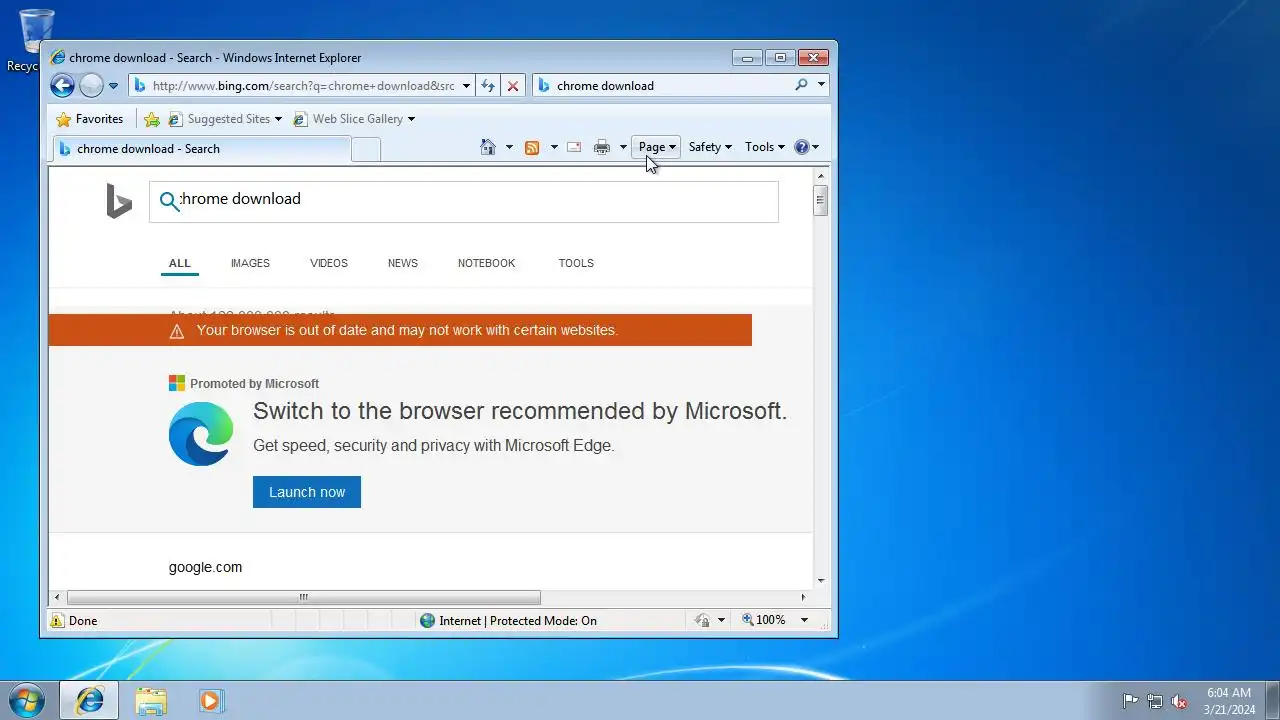Viewport: 1280px width, 720px height.
Task: Select the ALL results tab
Action: pos(180,263)
